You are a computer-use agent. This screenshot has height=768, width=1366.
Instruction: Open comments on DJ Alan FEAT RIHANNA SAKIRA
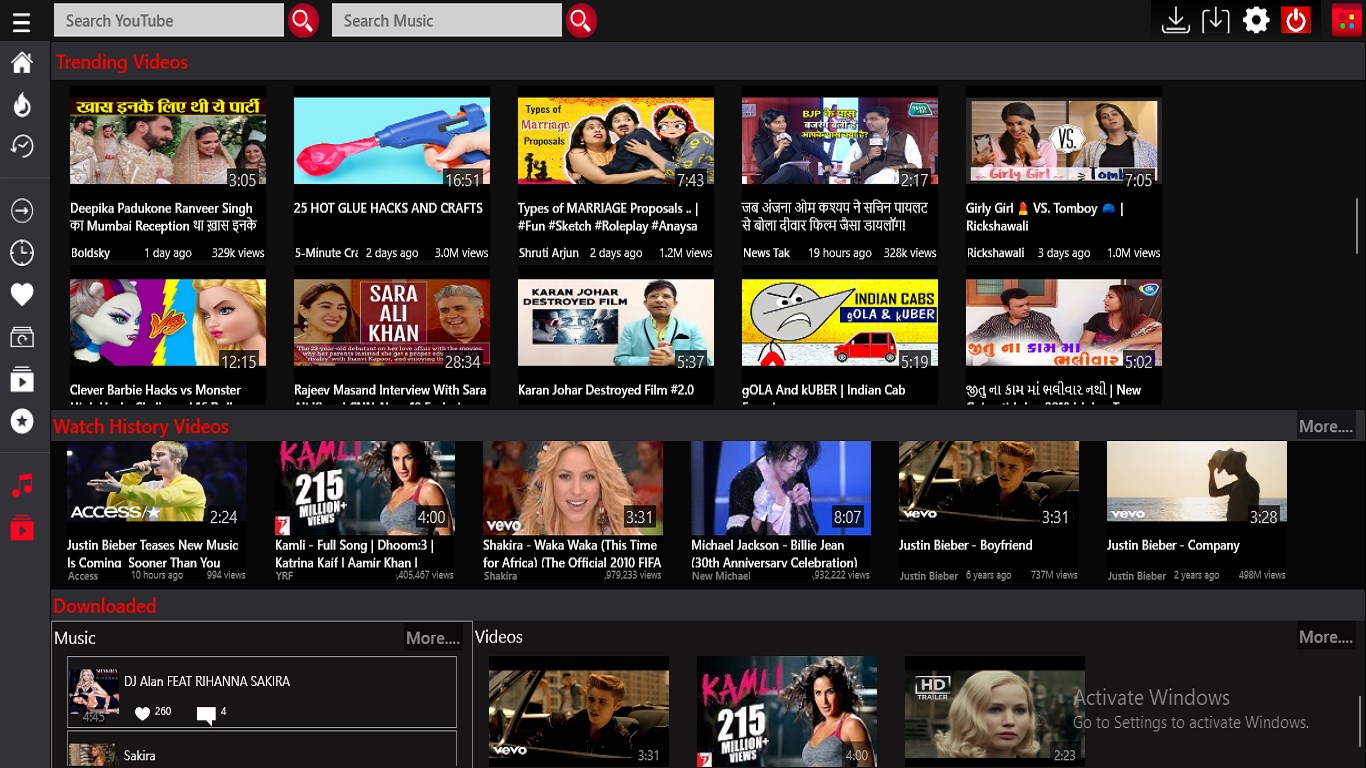coord(206,715)
